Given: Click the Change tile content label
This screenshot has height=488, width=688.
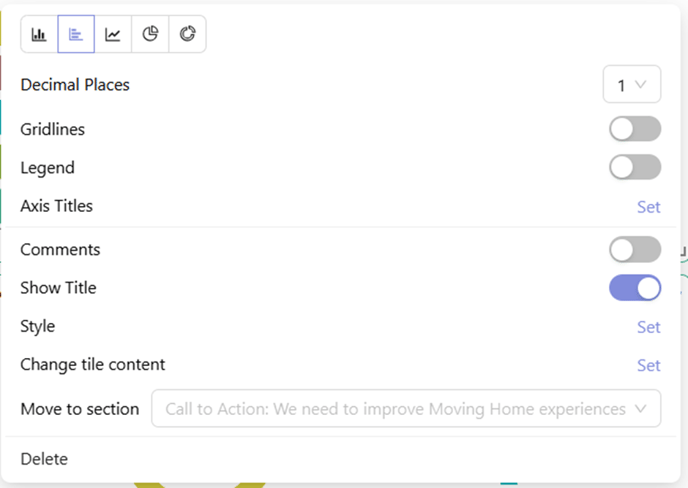Looking at the screenshot, I should 93,365.
